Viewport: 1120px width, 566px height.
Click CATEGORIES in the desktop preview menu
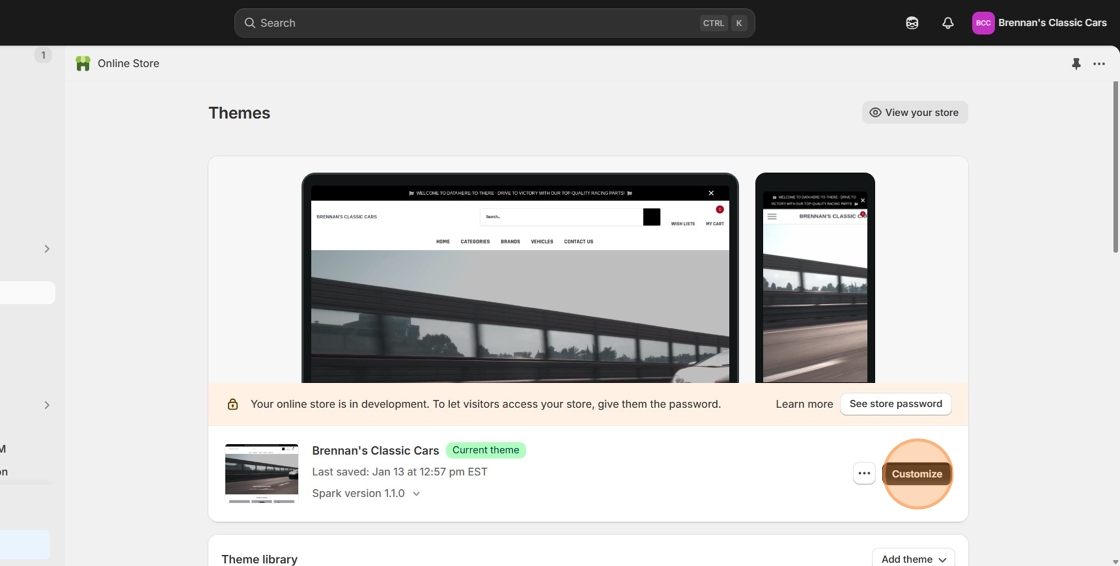475,242
